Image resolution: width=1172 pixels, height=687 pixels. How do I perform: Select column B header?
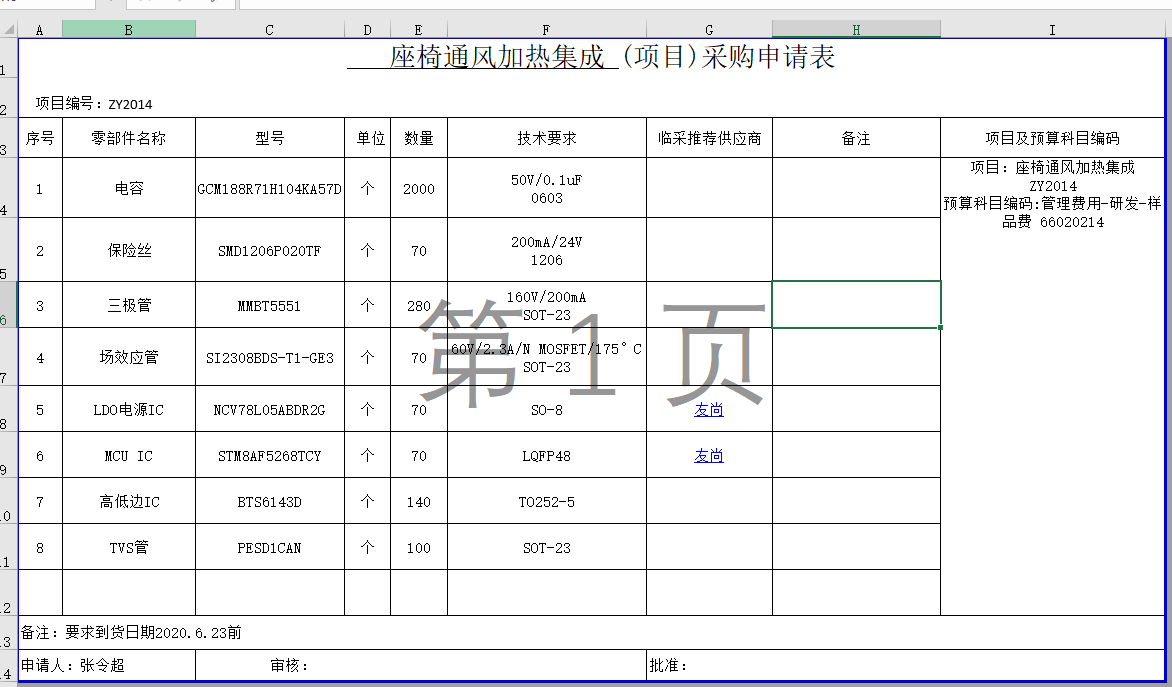(129, 30)
